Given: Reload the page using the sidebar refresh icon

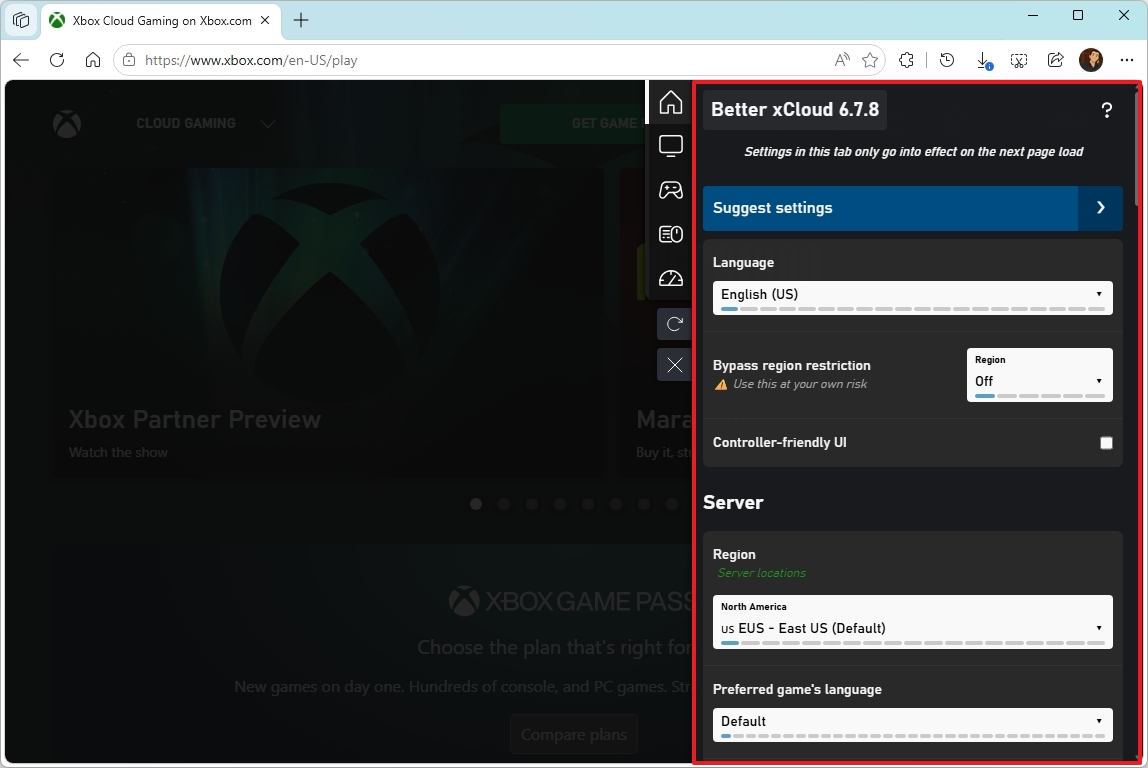Looking at the screenshot, I should (675, 323).
